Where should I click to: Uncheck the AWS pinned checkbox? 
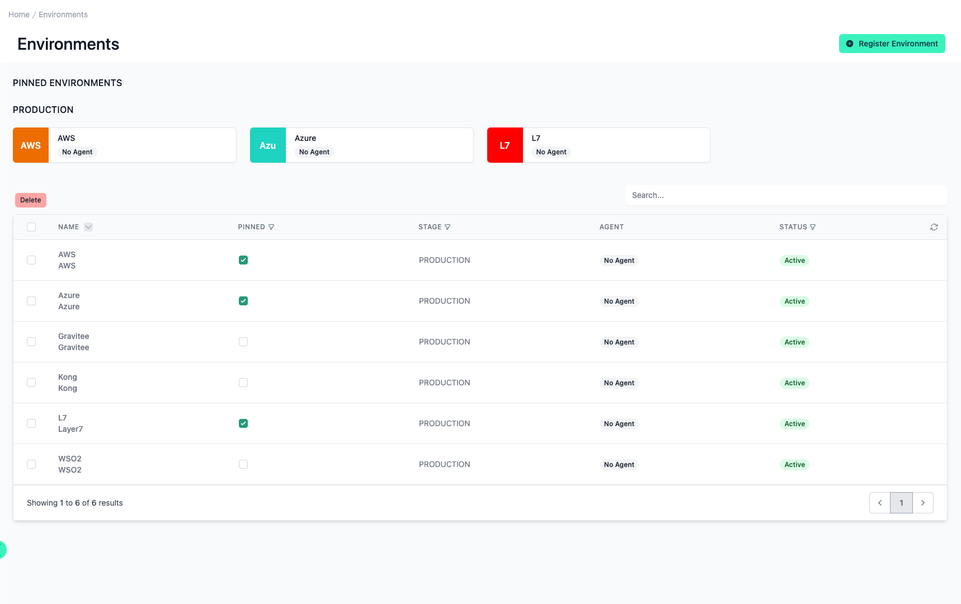click(x=243, y=259)
